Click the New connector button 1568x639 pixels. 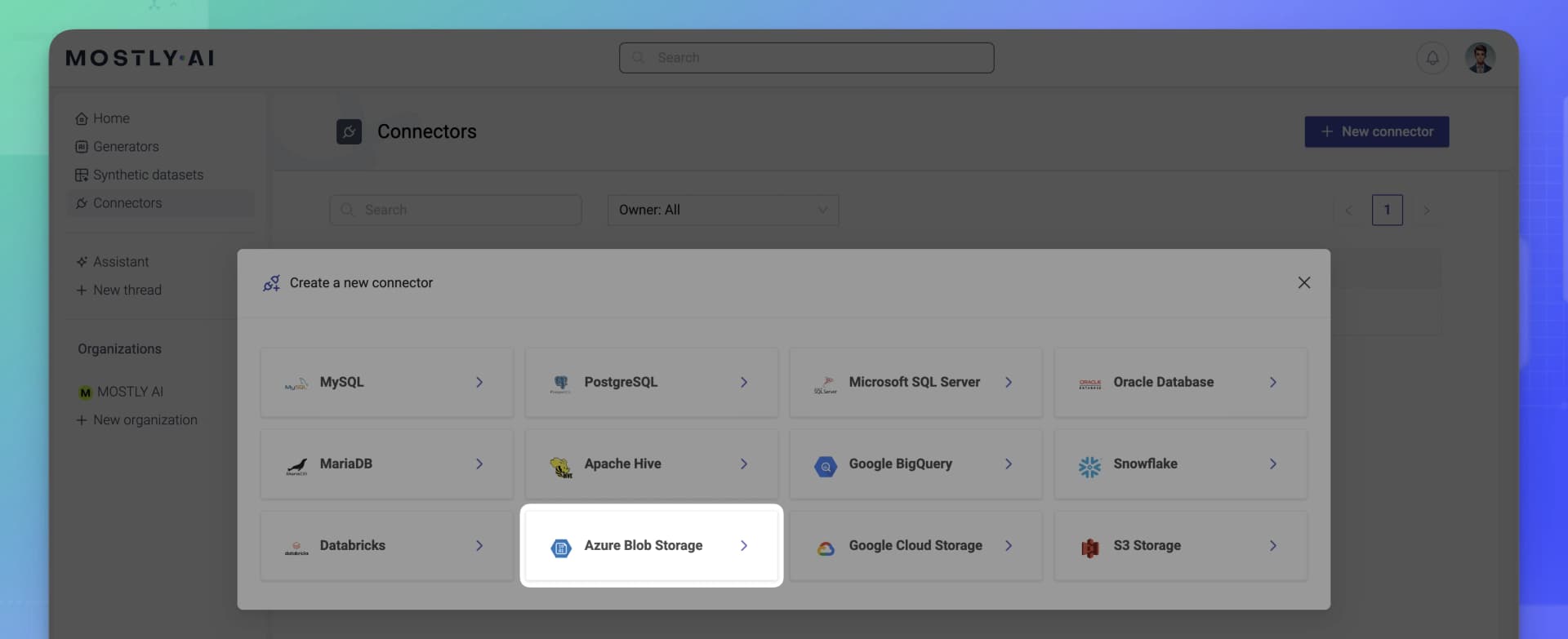(1377, 131)
